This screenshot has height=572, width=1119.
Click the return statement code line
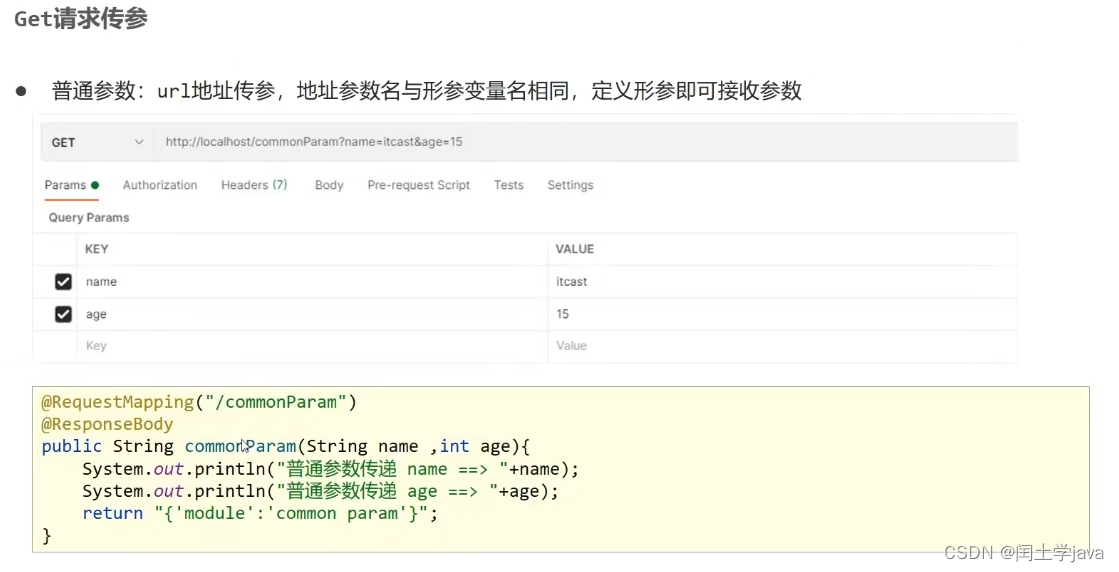260,514
